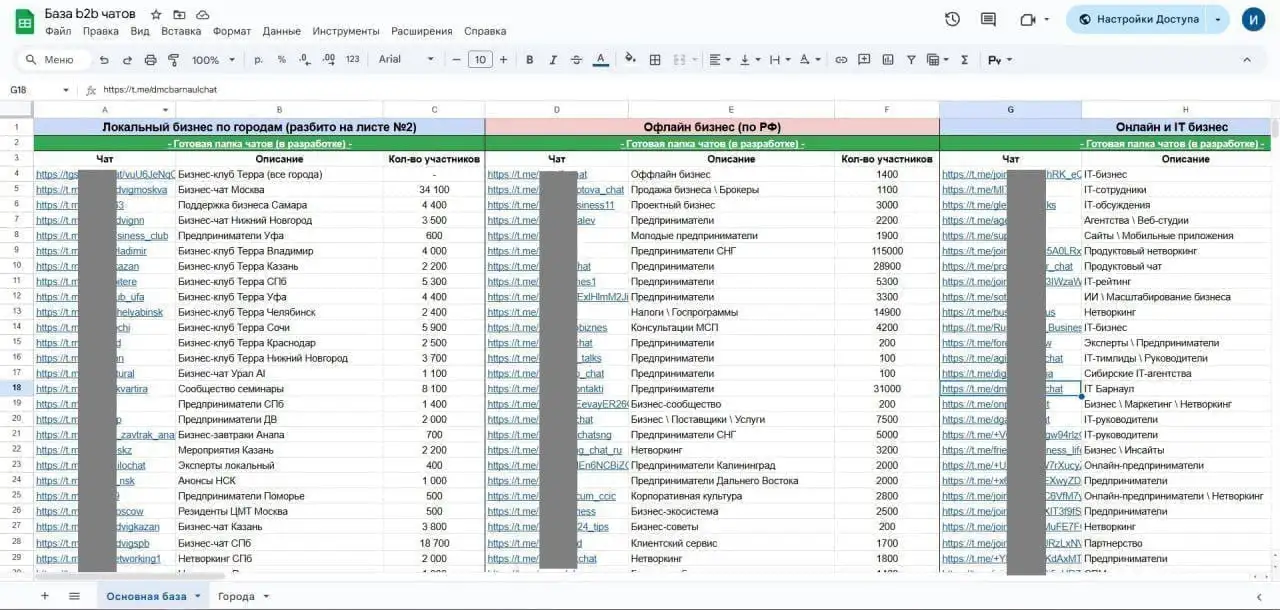Open the Ру input tools dropdown
The image size is (1280, 610).
[x=999, y=60]
